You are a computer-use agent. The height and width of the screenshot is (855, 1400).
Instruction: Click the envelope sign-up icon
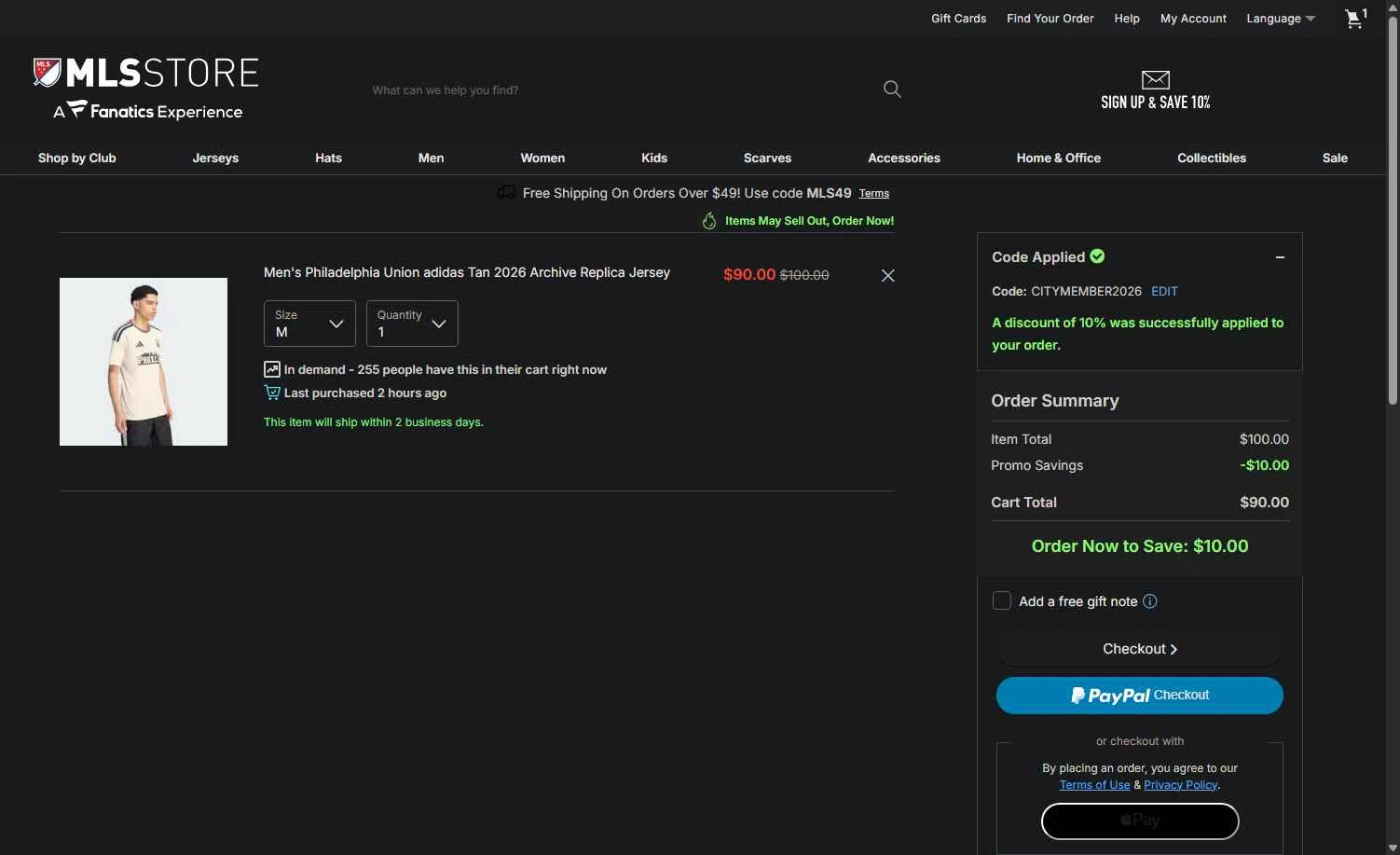pyautogui.click(x=1156, y=79)
